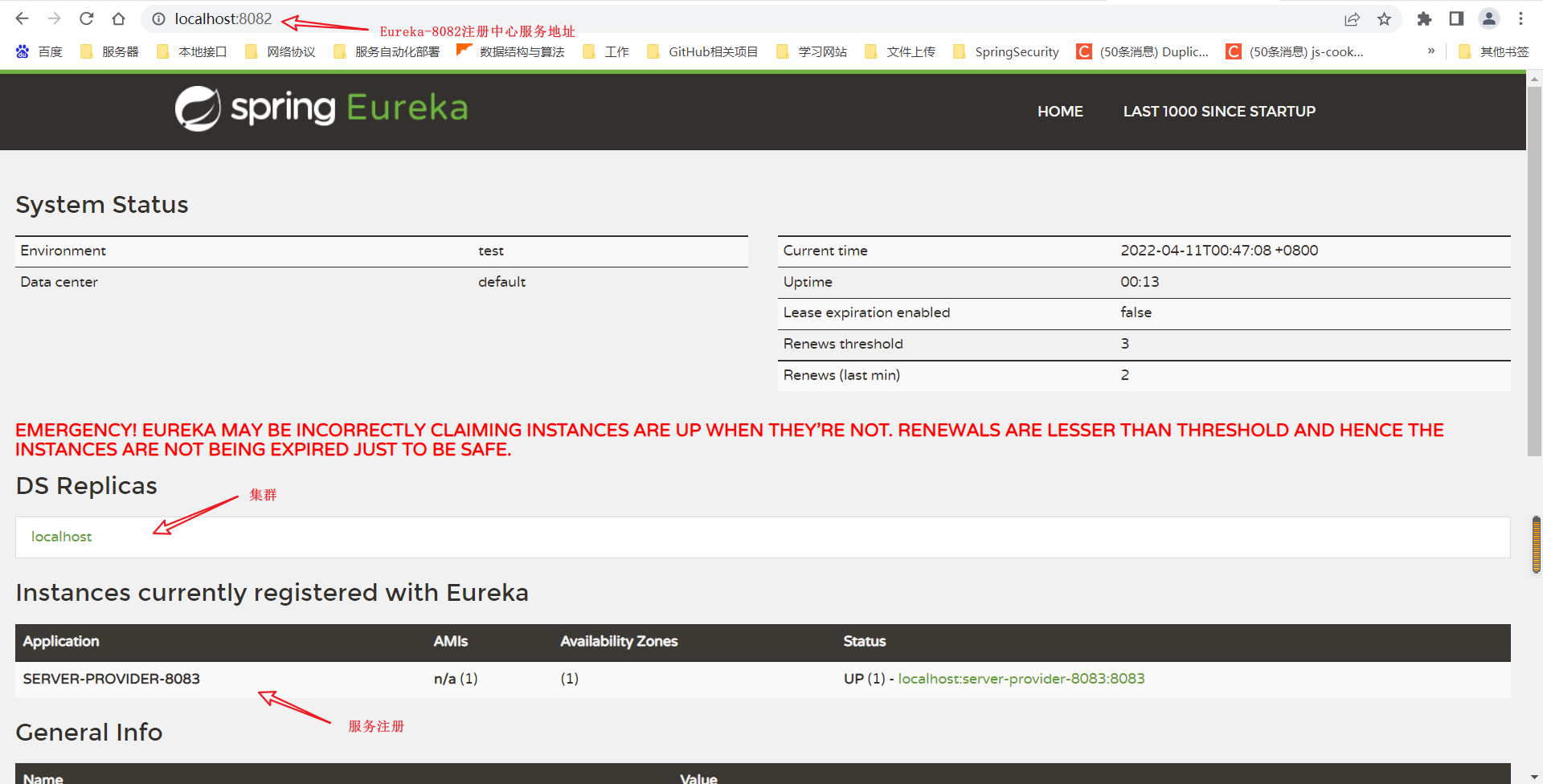Open the (50条消息) Duplic... bookmark

pyautogui.click(x=1143, y=51)
